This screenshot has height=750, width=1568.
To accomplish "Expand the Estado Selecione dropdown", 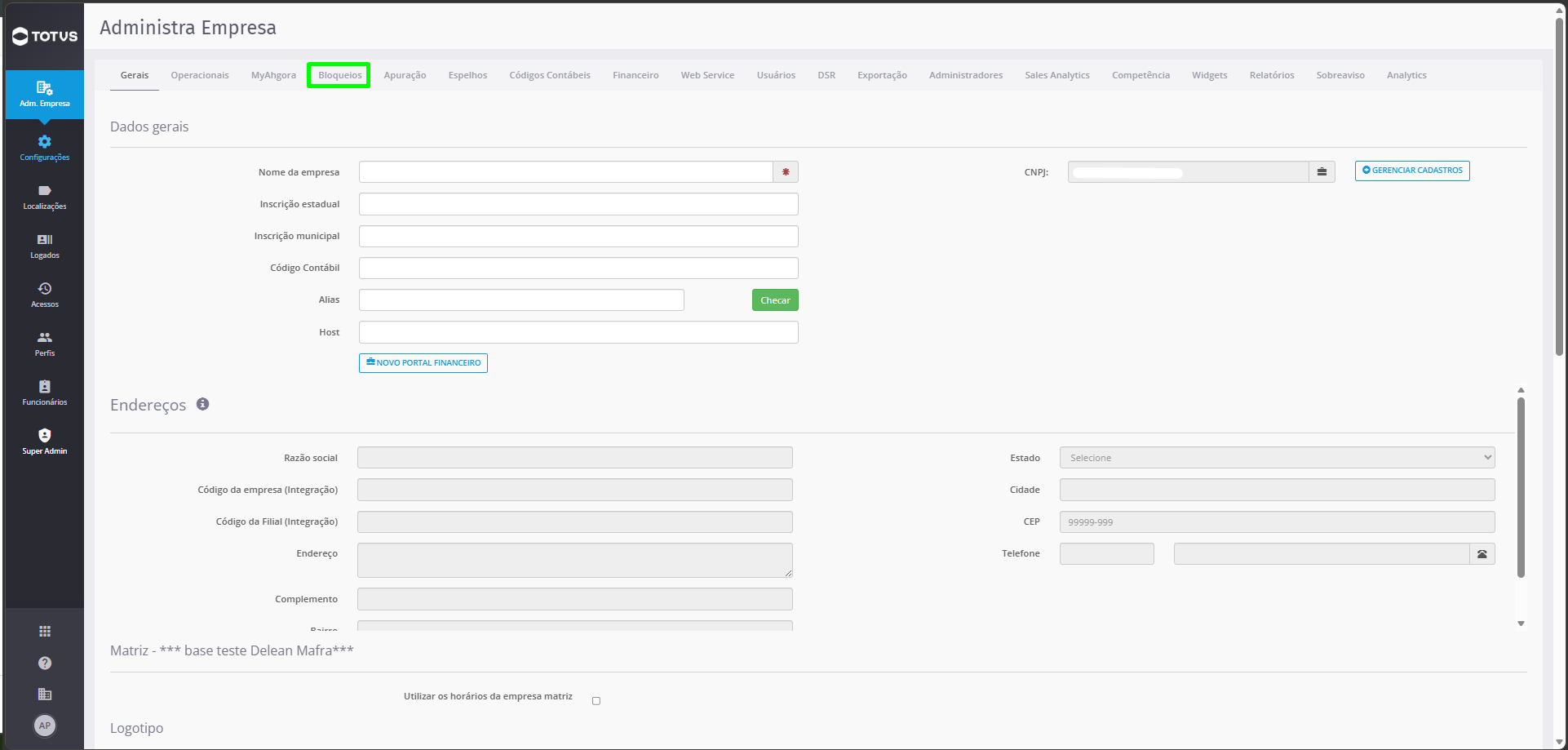I will pyautogui.click(x=1278, y=458).
